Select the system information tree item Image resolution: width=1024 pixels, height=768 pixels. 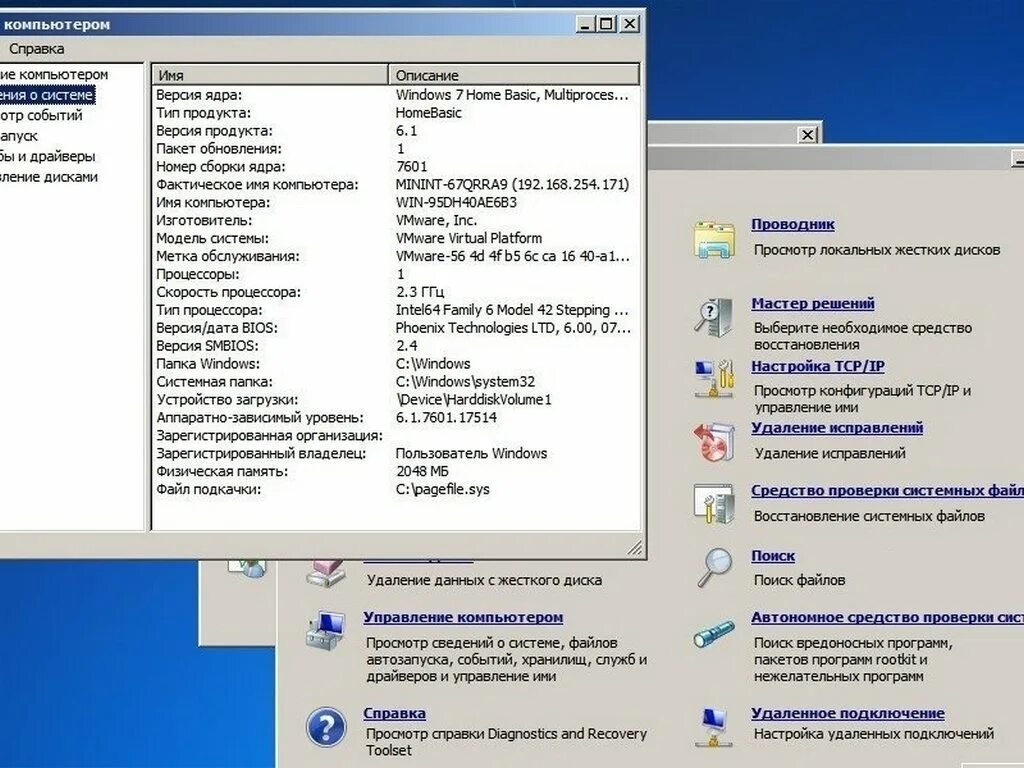(x=47, y=95)
